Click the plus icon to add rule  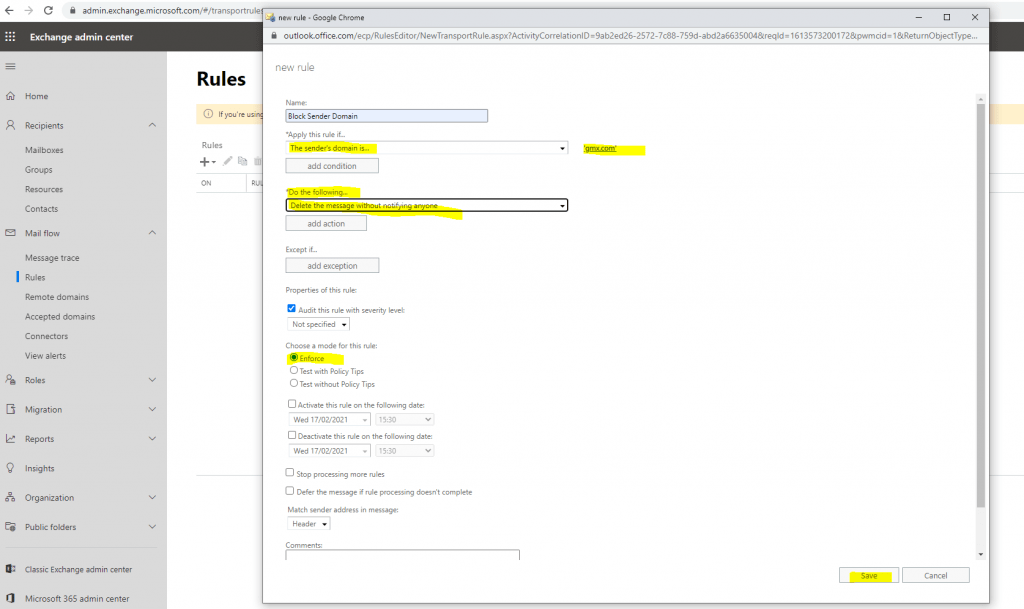point(205,161)
